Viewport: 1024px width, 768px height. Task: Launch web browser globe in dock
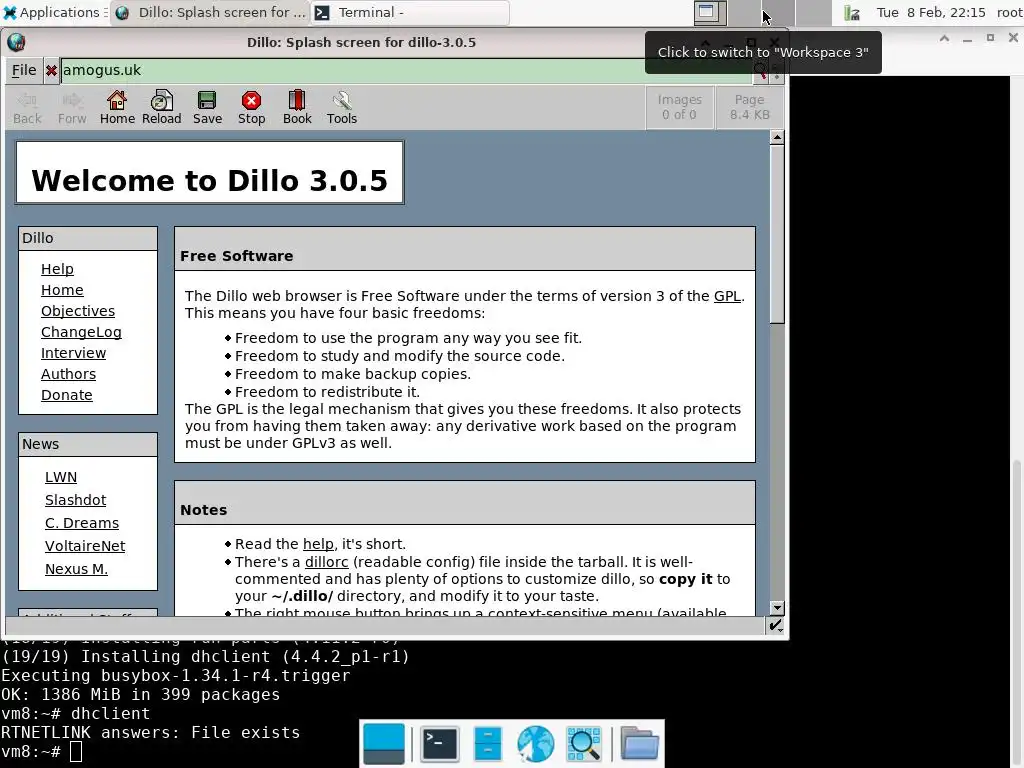536,743
